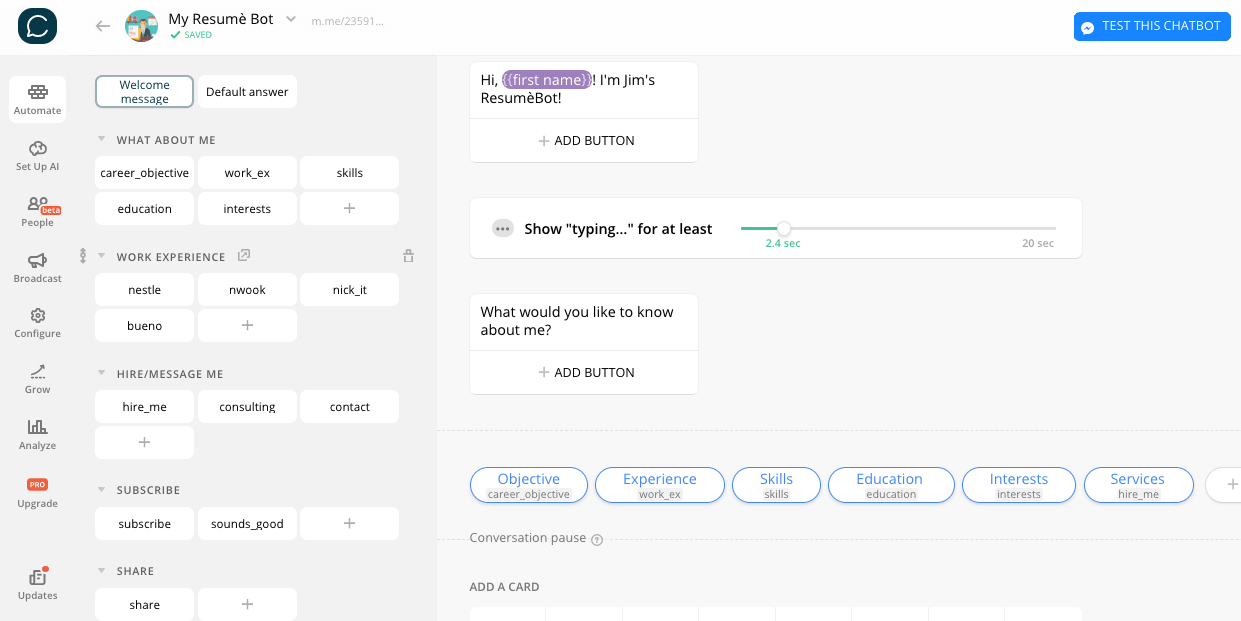Select the Default answer block
The image size is (1241, 621).
(247, 91)
